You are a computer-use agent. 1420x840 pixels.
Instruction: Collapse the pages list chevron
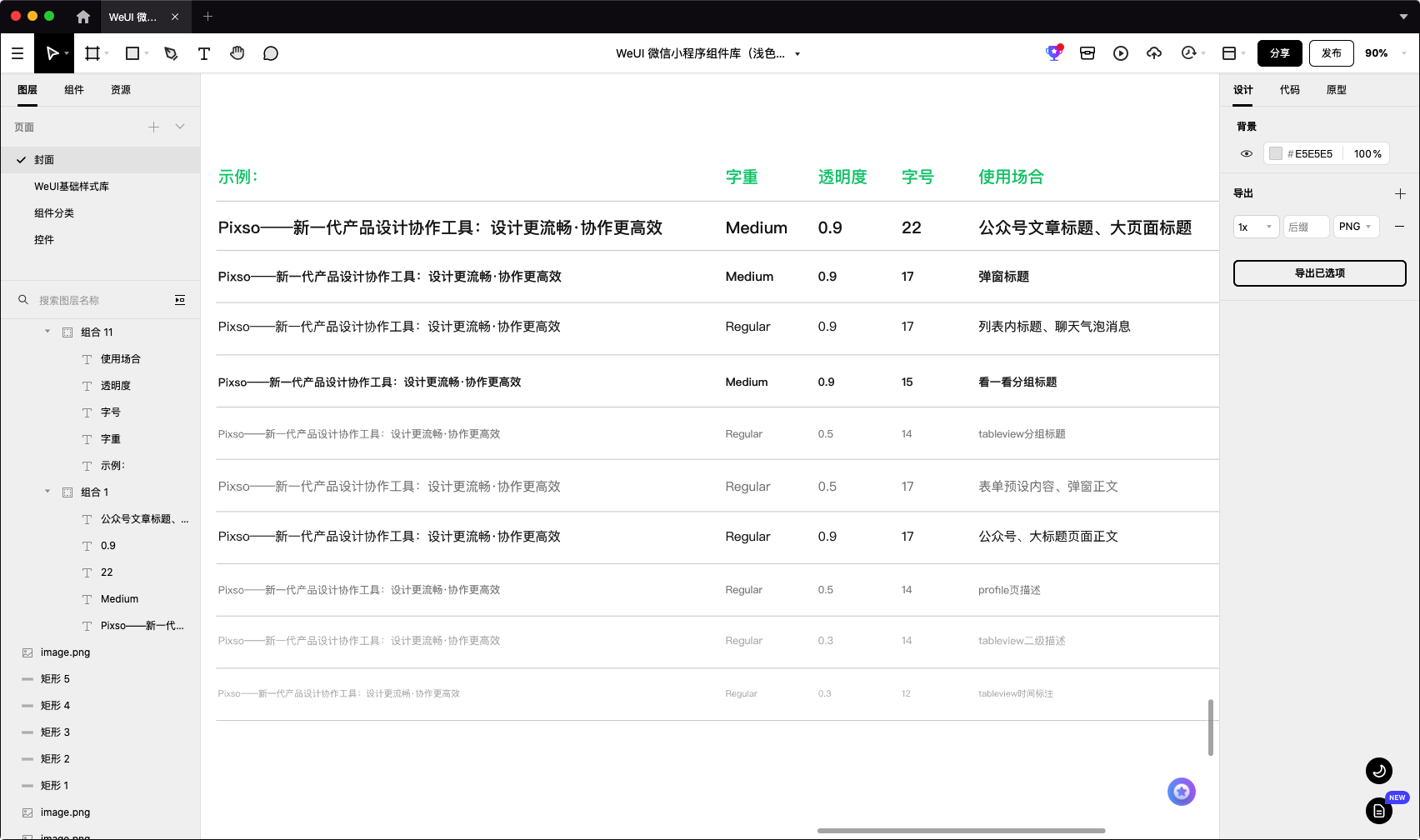pyautogui.click(x=180, y=127)
